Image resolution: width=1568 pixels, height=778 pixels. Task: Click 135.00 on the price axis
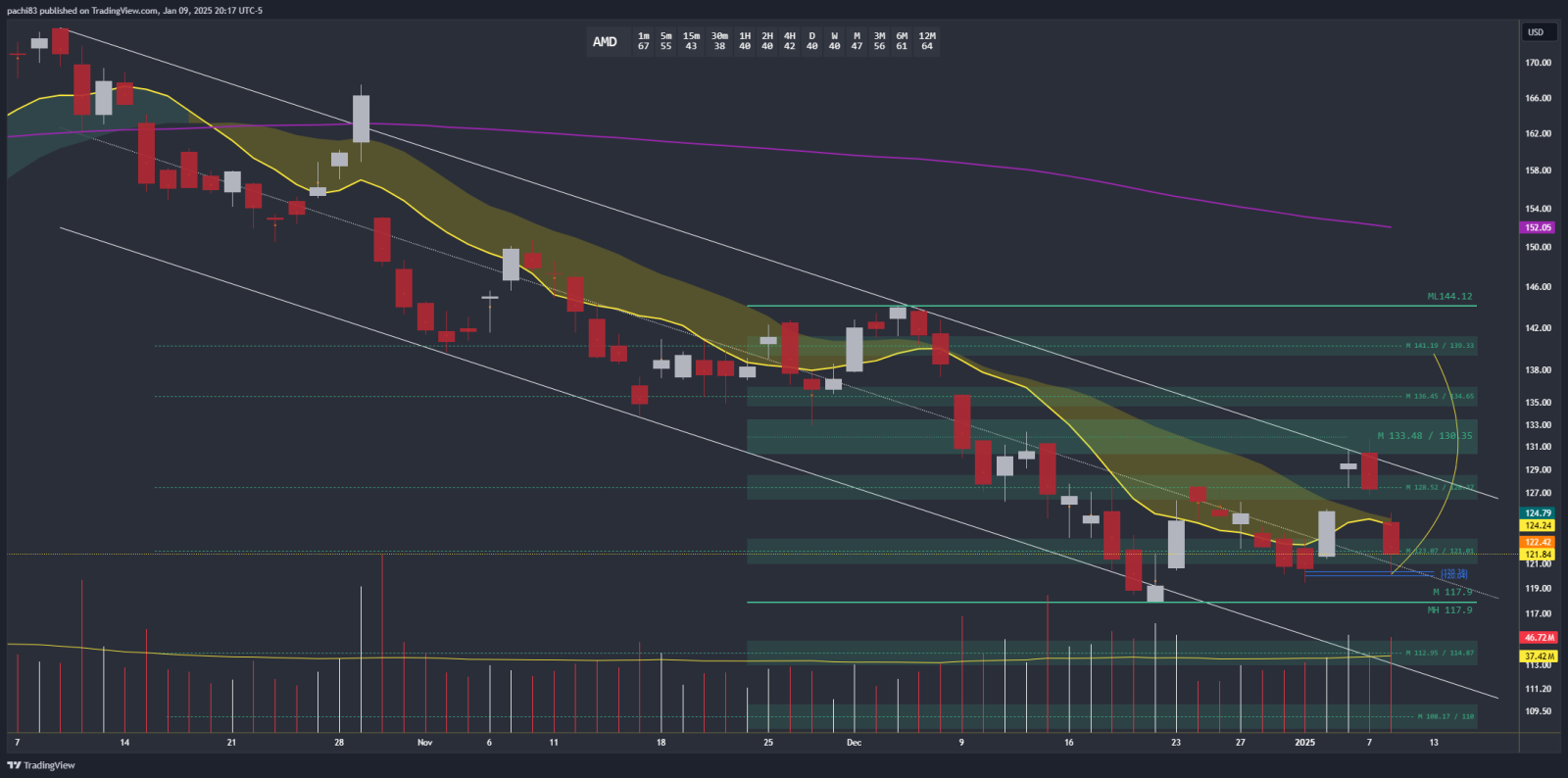click(1538, 403)
